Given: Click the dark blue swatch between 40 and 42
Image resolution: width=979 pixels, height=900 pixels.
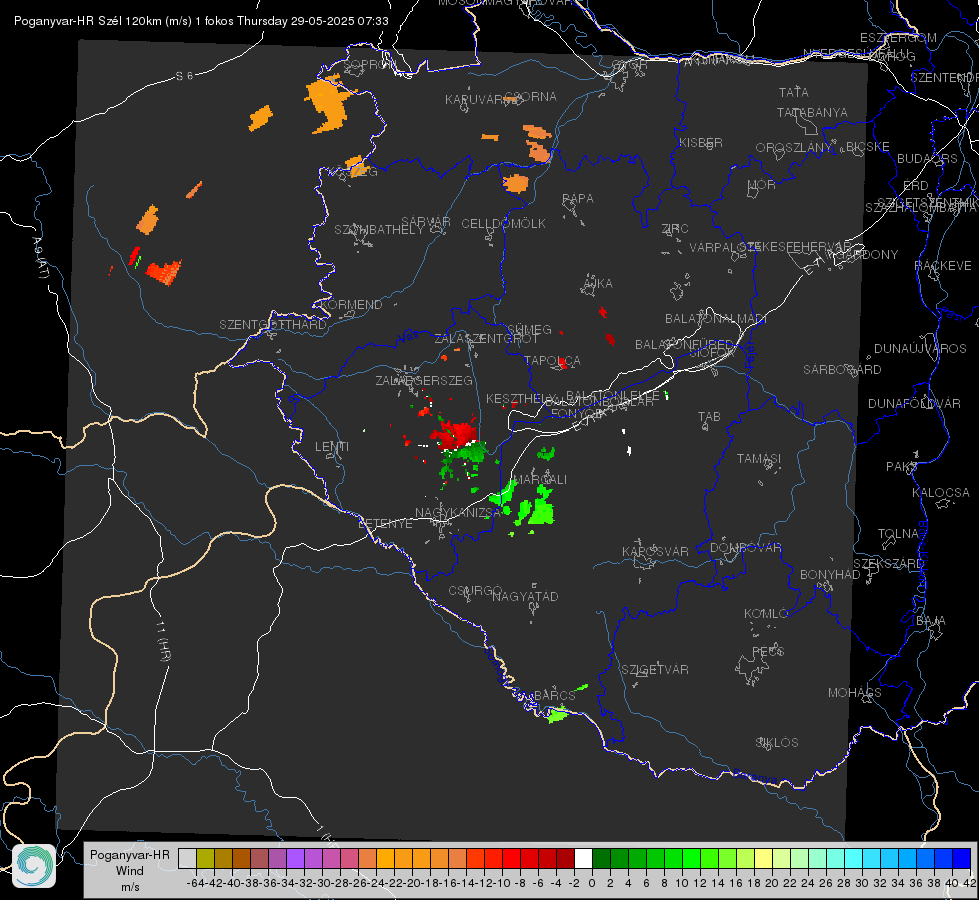Looking at the screenshot, I should 962,858.
